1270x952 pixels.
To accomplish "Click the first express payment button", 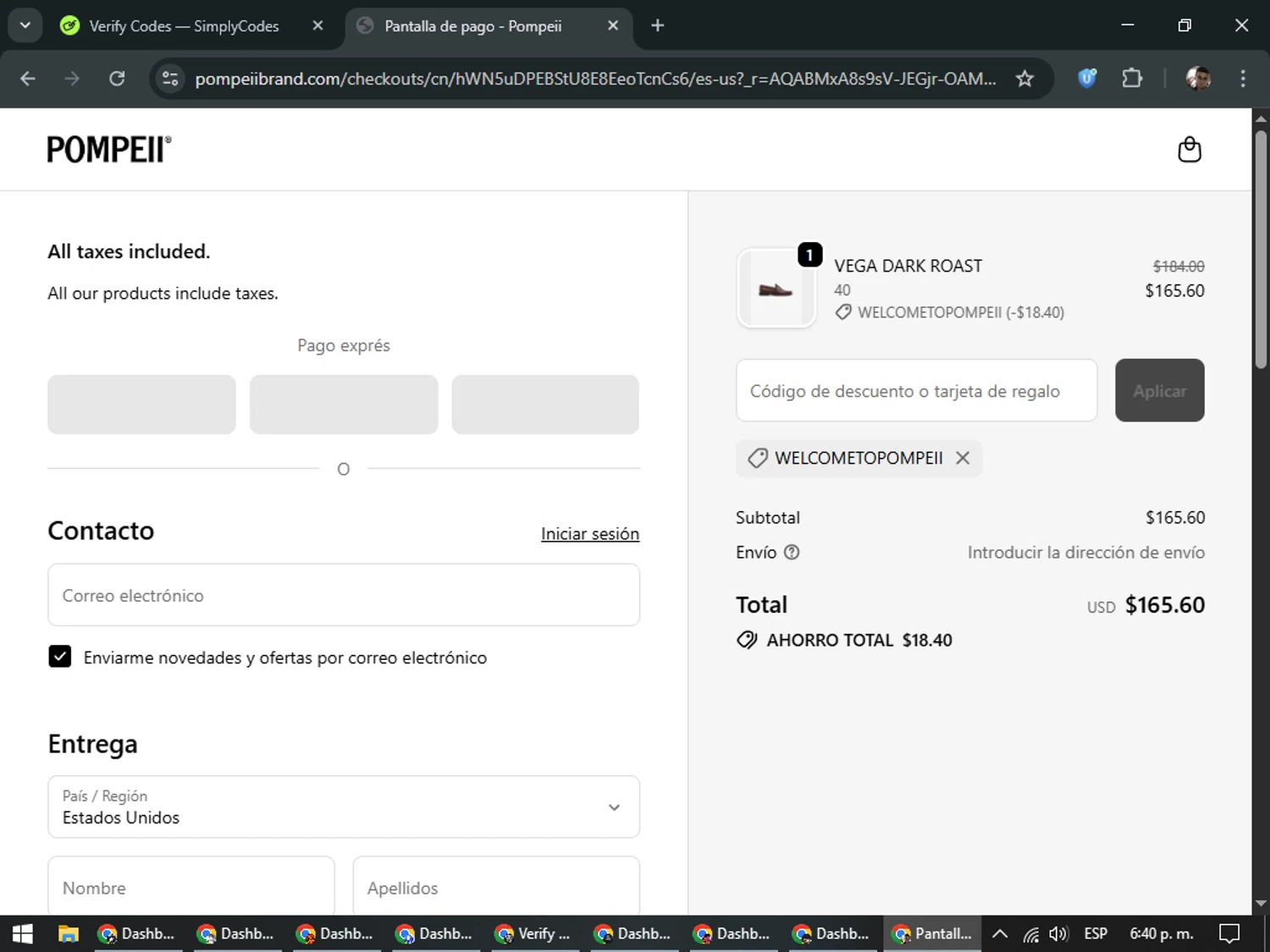I will 141,404.
